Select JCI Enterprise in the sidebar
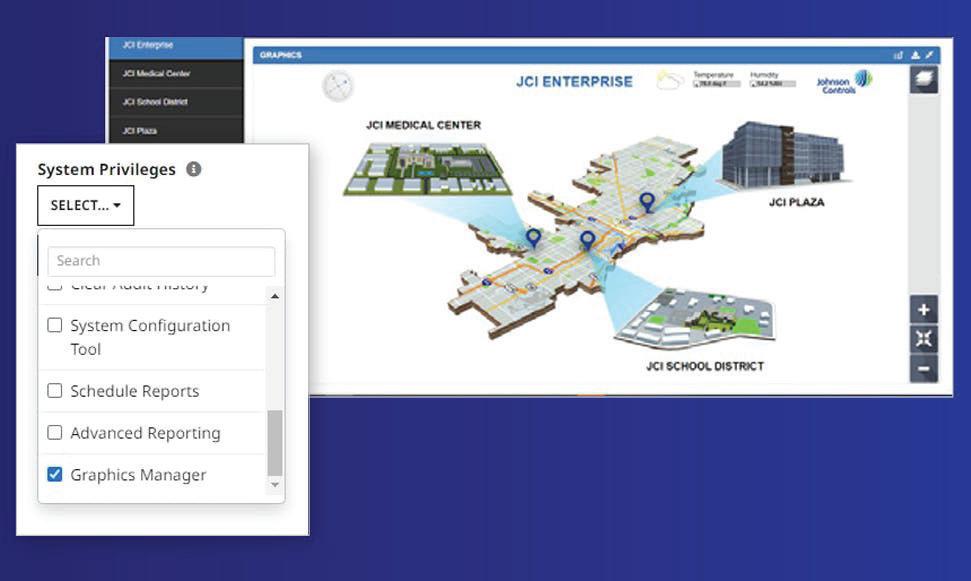The image size is (971, 581). point(176,47)
